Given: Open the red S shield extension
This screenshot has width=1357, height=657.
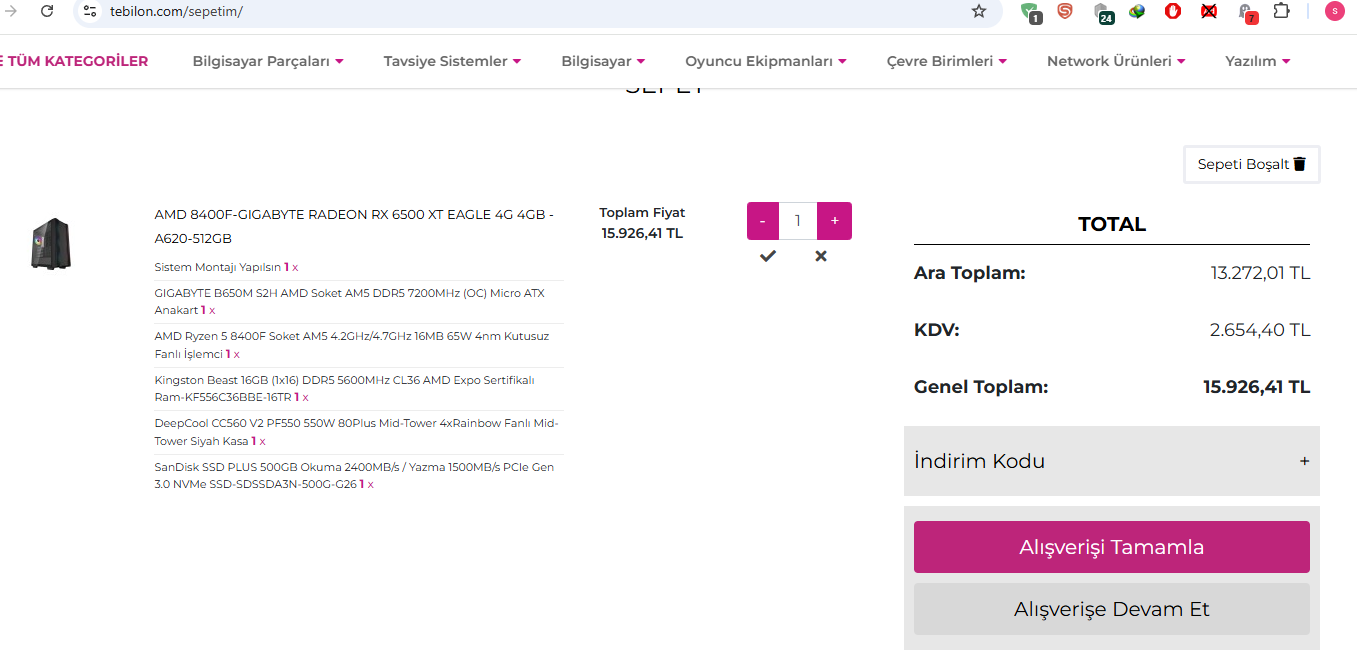Looking at the screenshot, I should (1065, 11).
